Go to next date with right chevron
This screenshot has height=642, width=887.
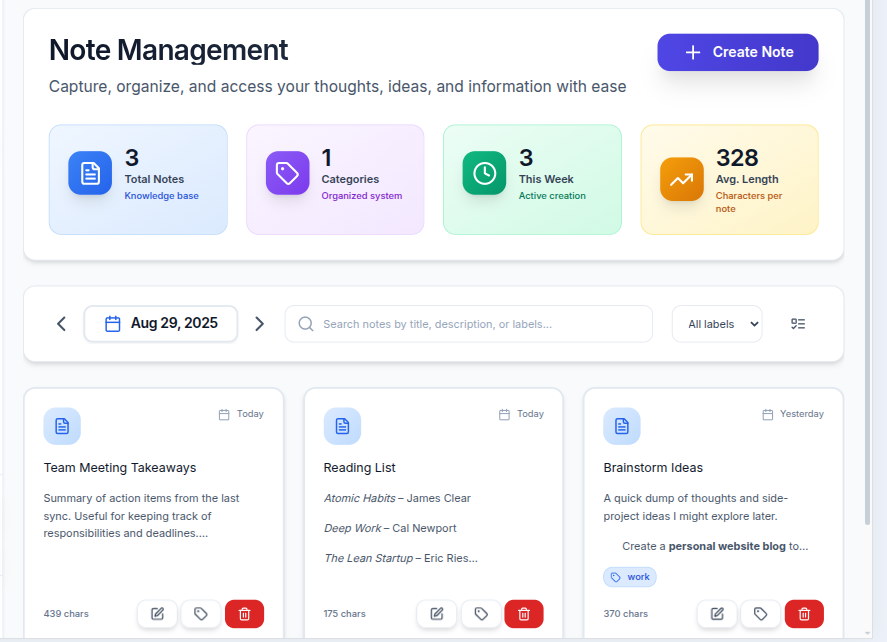260,324
